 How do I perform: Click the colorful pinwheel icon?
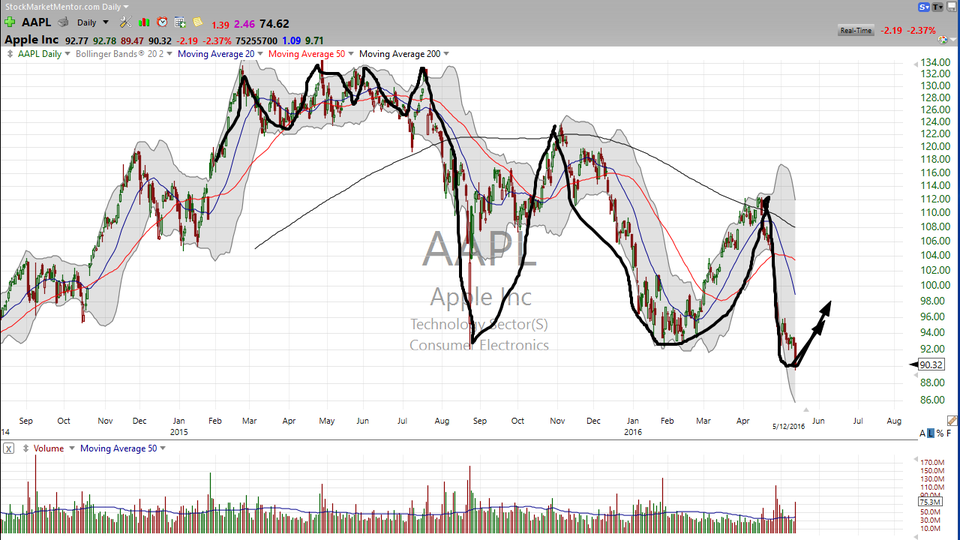point(942,40)
